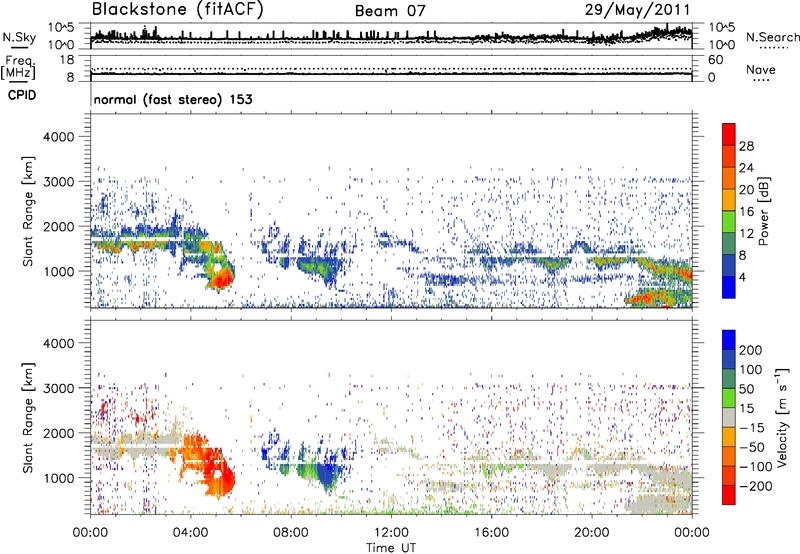The image size is (800, 554).
Task: Click the gray band of velocity colorbar
Action: tap(729, 417)
